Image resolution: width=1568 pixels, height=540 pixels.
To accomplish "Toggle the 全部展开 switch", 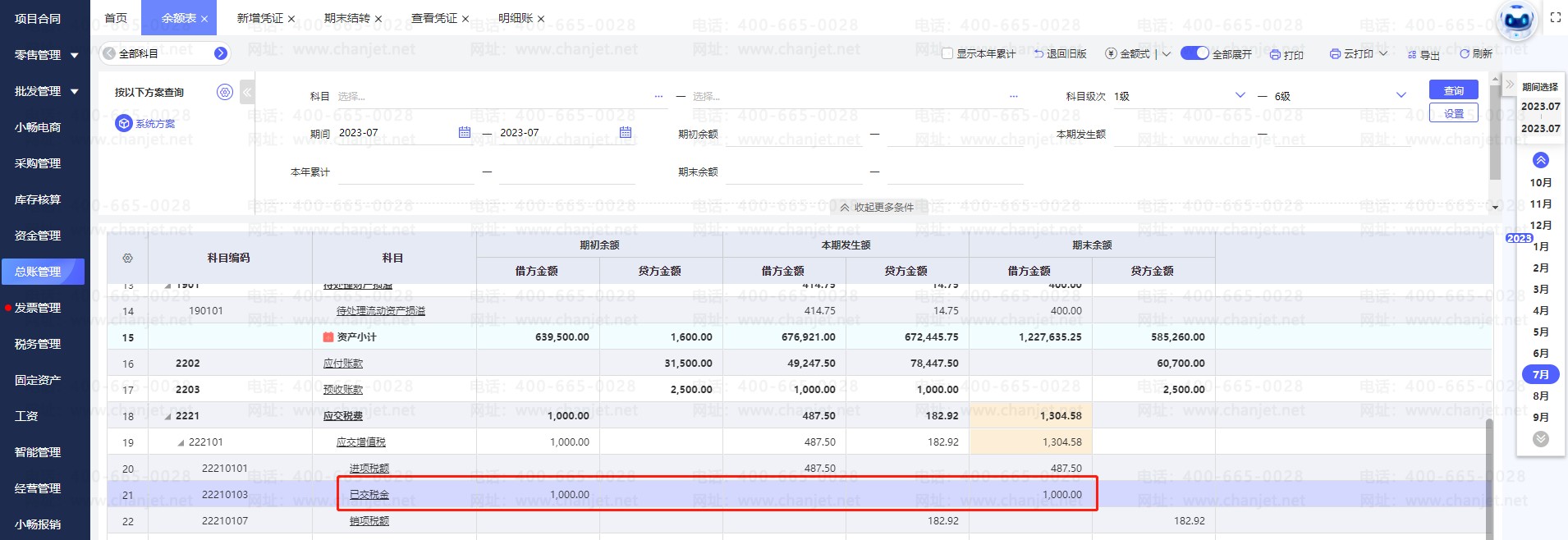I will click(x=1194, y=53).
